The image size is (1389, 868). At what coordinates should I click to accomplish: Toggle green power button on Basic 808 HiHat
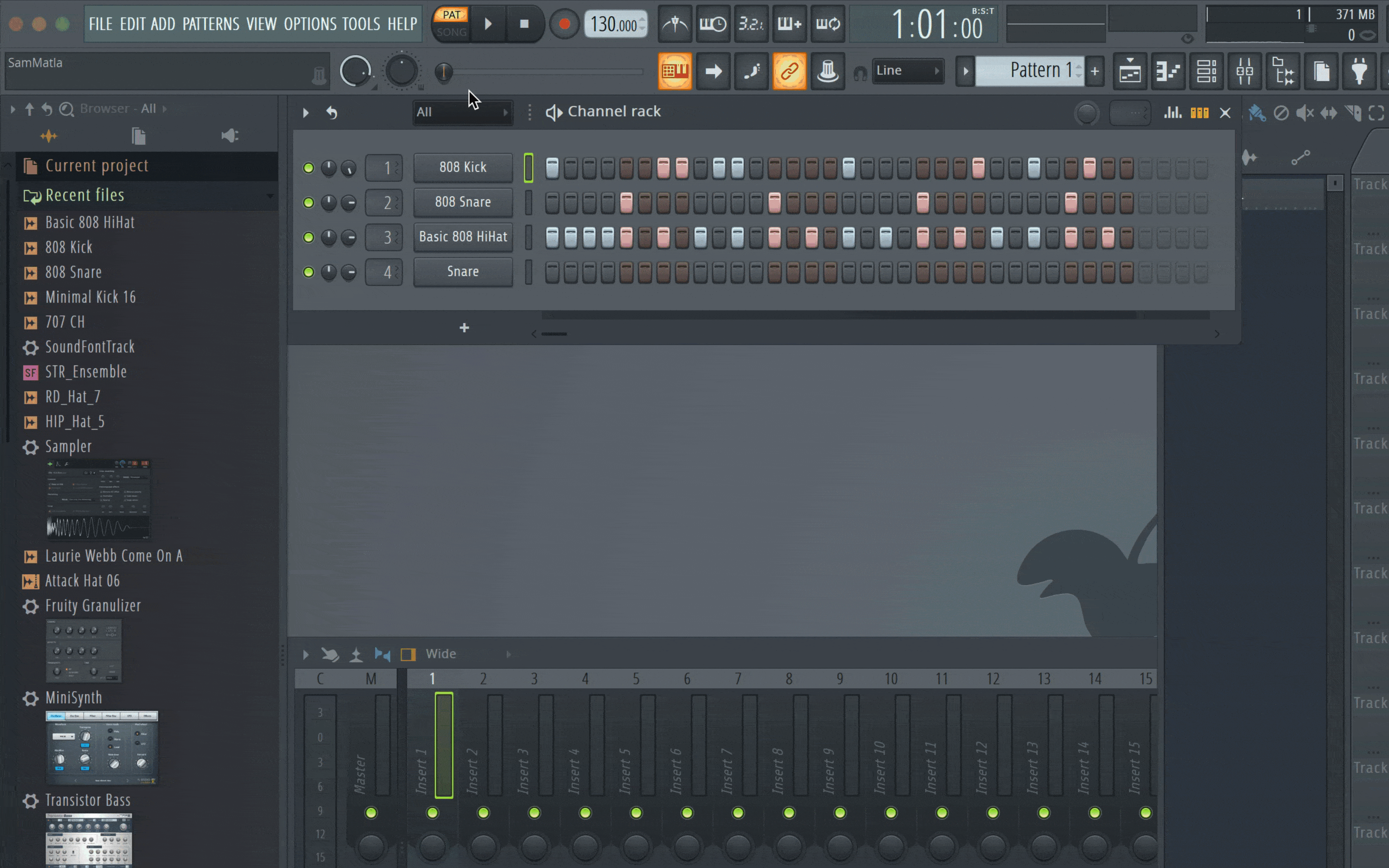point(308,237)
